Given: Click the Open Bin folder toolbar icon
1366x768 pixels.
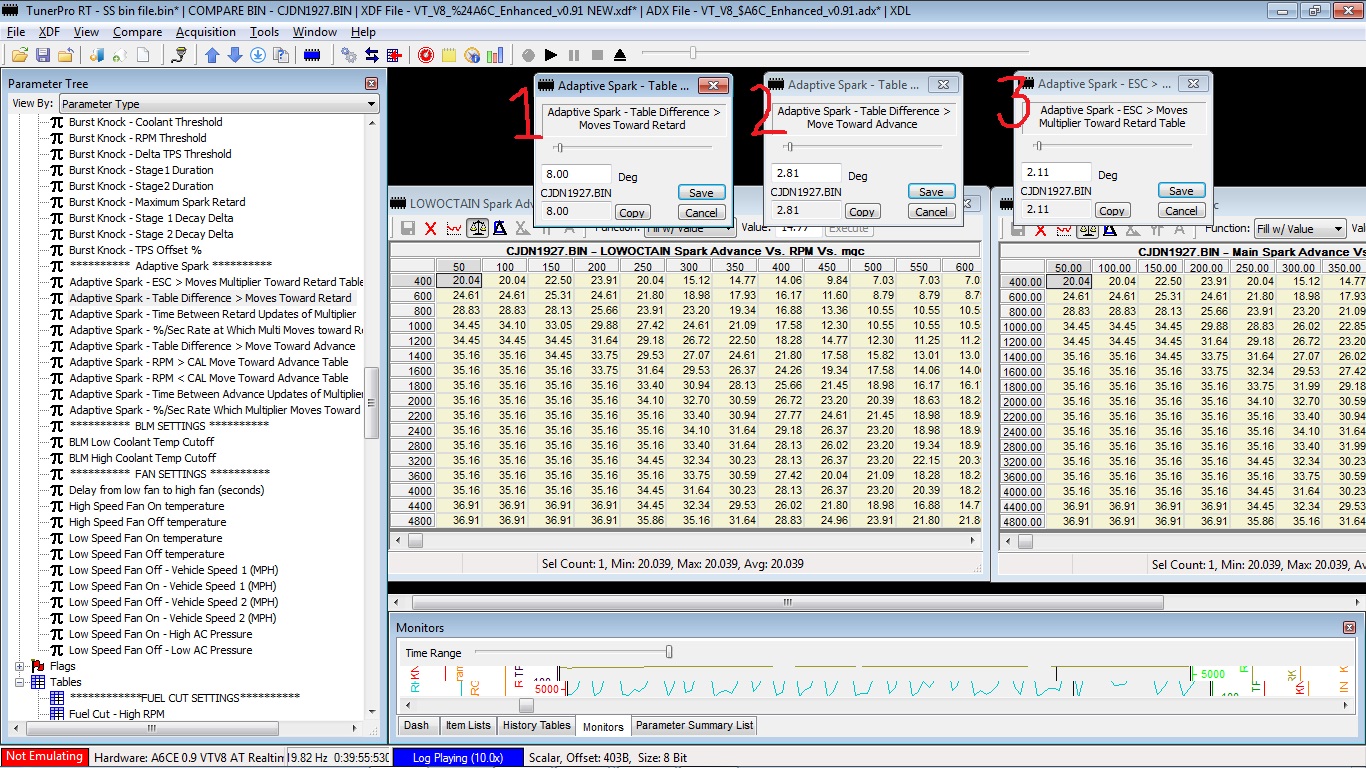Looking at the screenshot, I should 19,55.
